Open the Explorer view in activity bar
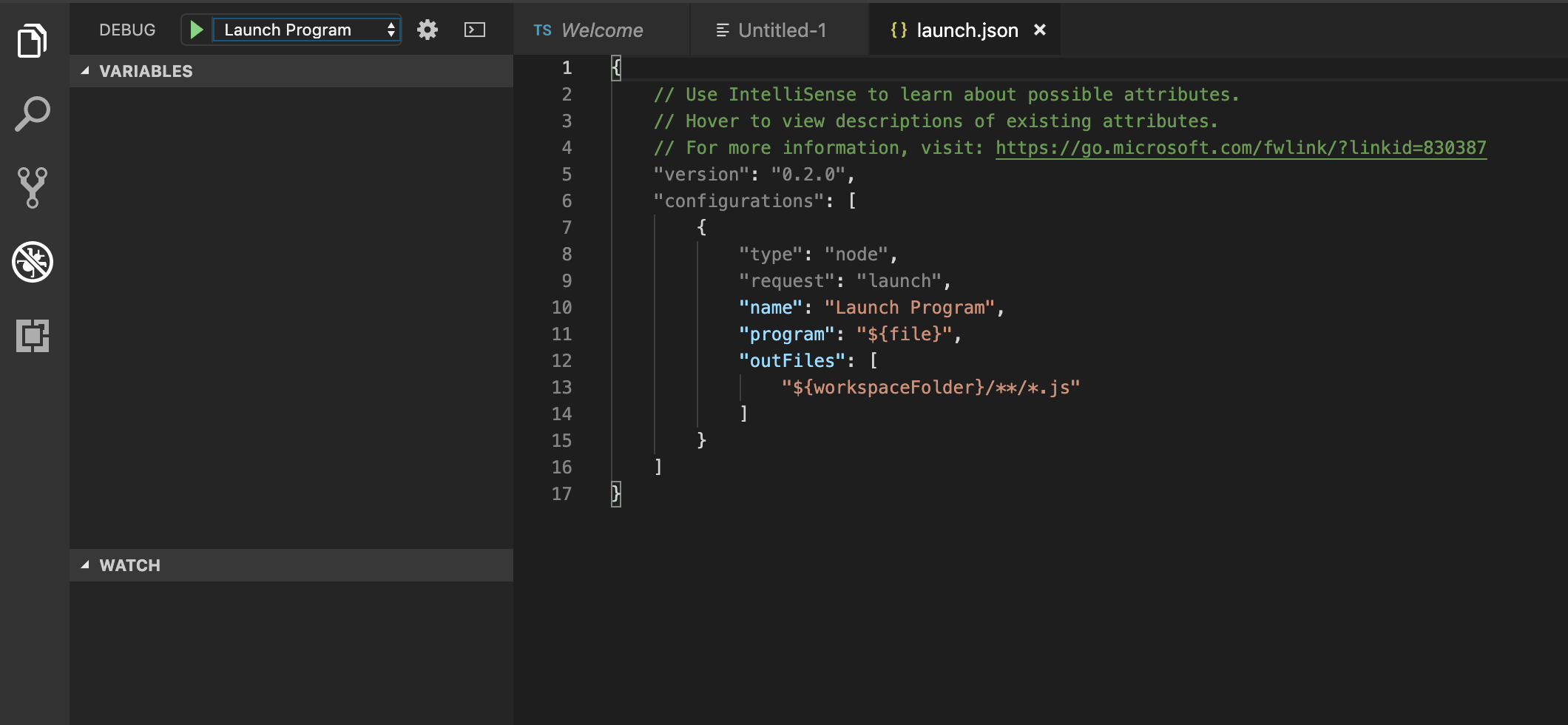The image size is (1568, 725). tap(33, 41)
